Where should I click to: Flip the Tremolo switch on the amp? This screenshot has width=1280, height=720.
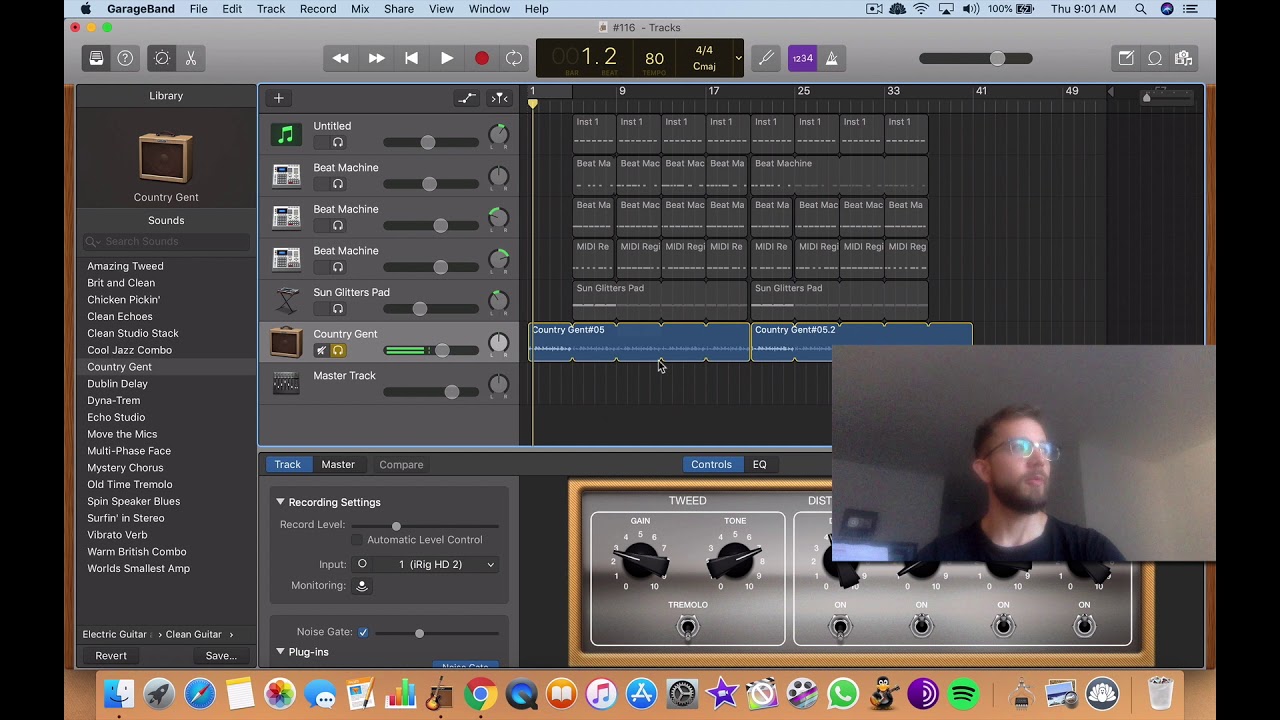tap(687, 627)
